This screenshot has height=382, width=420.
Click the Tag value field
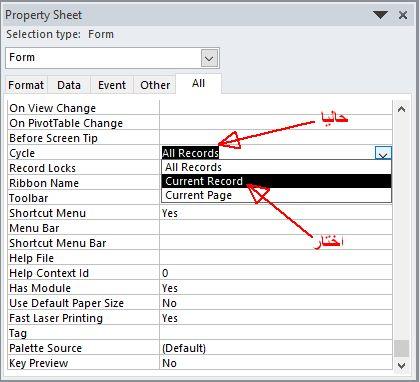pos(276,333)
